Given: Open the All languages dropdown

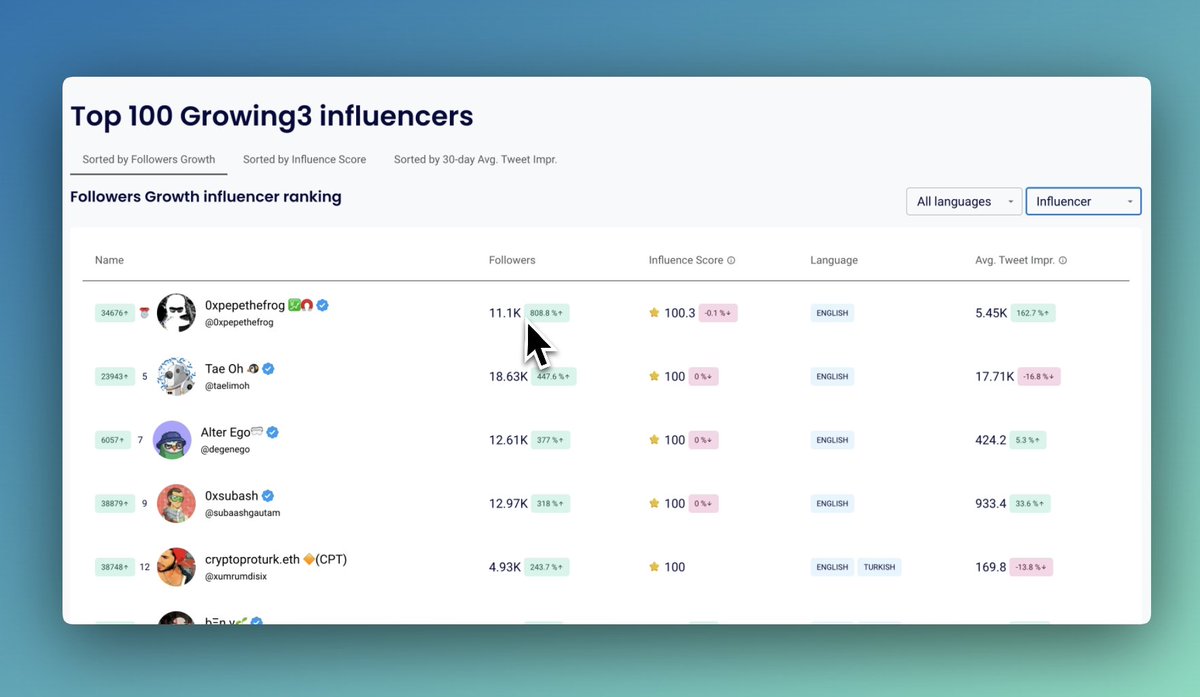Looking at the screenshot, I should pos(964,201).
